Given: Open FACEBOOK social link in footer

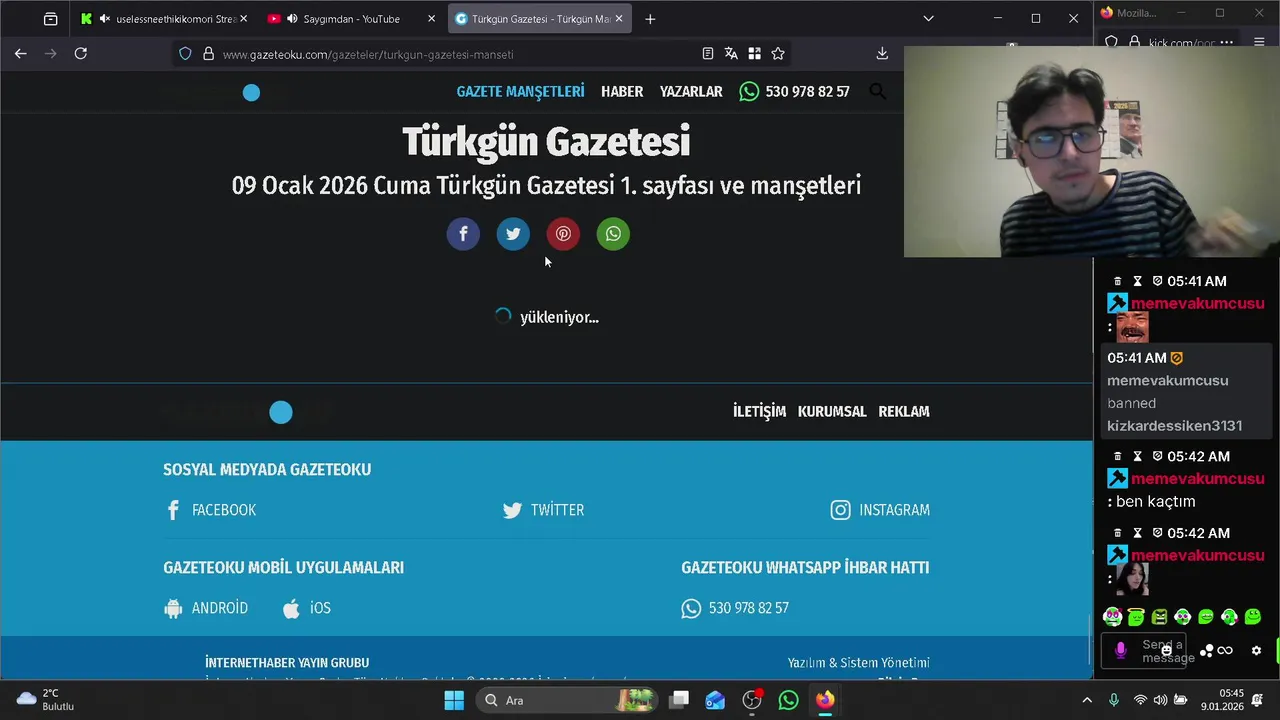Looking at the screenshot, I should 210,510.
